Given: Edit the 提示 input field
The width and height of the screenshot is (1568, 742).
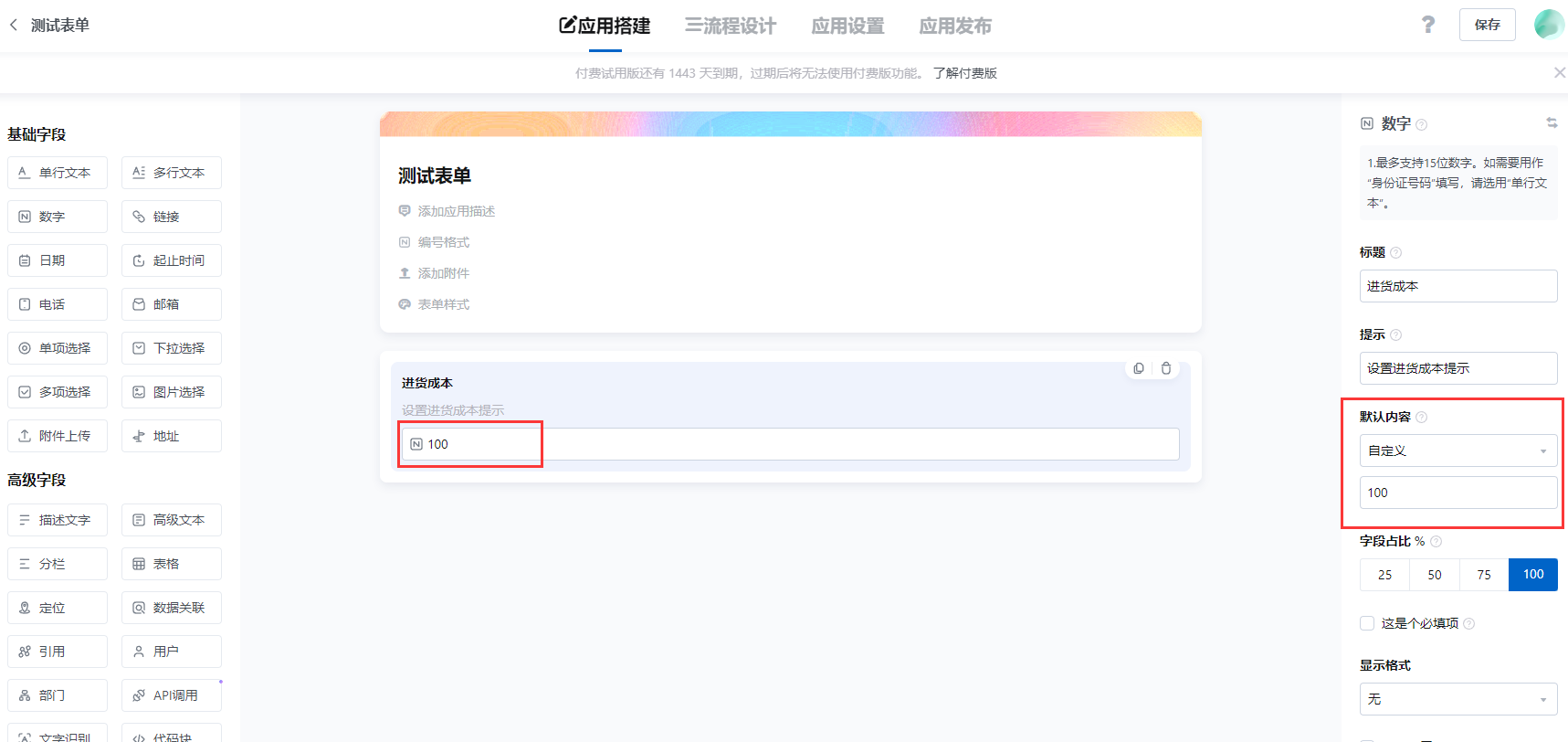Looking at the screenshot, I should click(x=1458, y=368).
